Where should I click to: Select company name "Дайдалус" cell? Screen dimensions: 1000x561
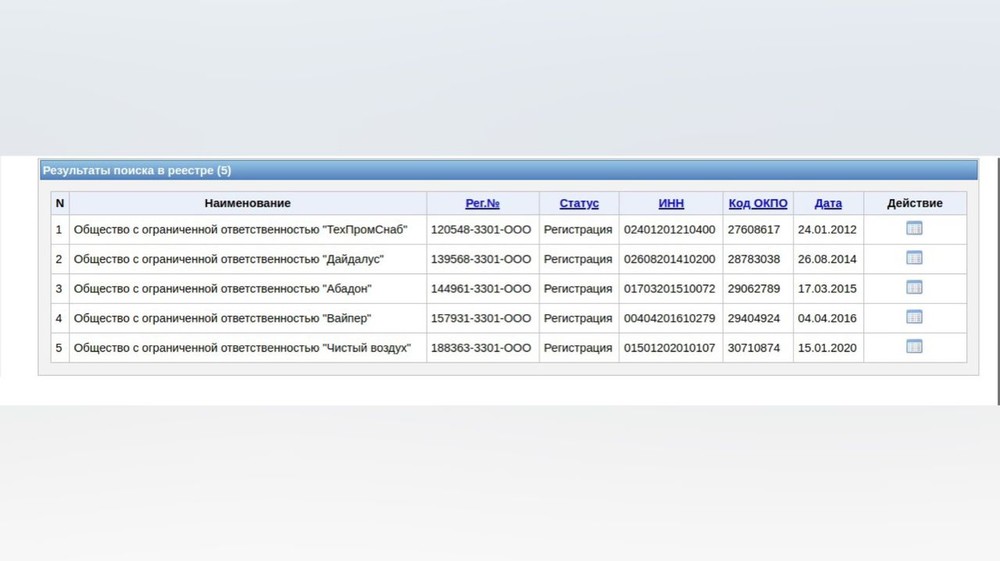pyautogui.click(x=229, y=259)
